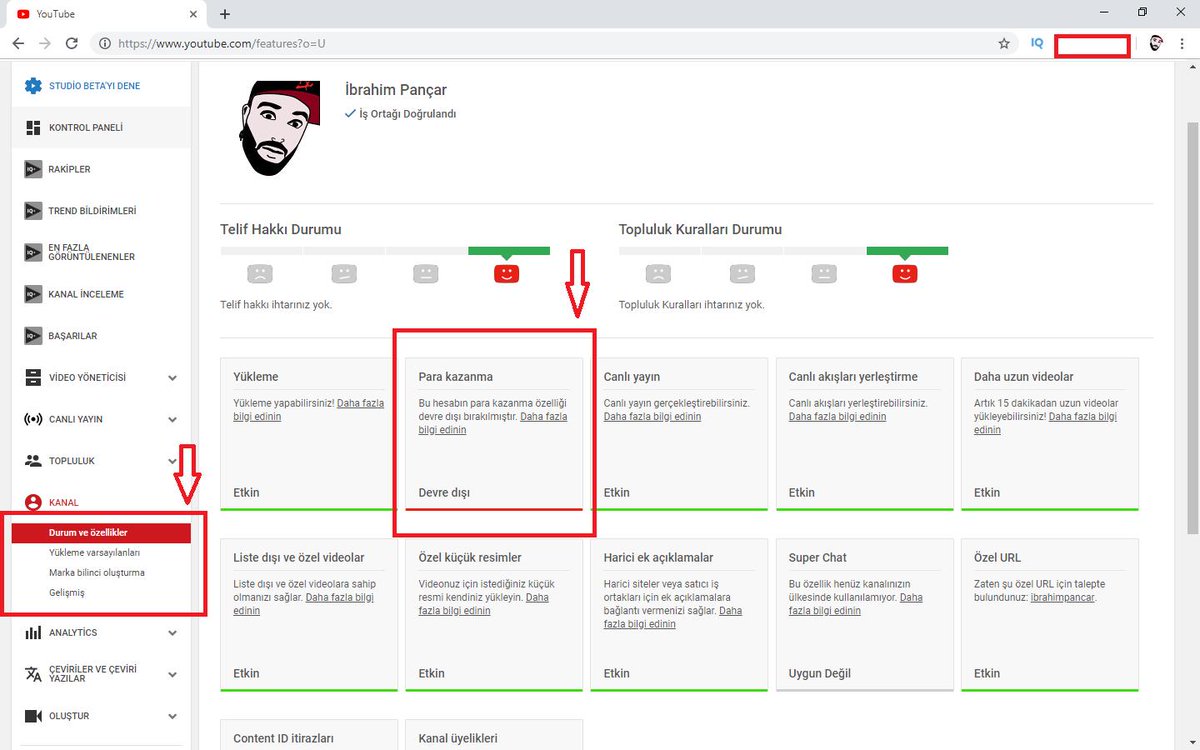Click the Kanal person icon

[x=33, y=503]
